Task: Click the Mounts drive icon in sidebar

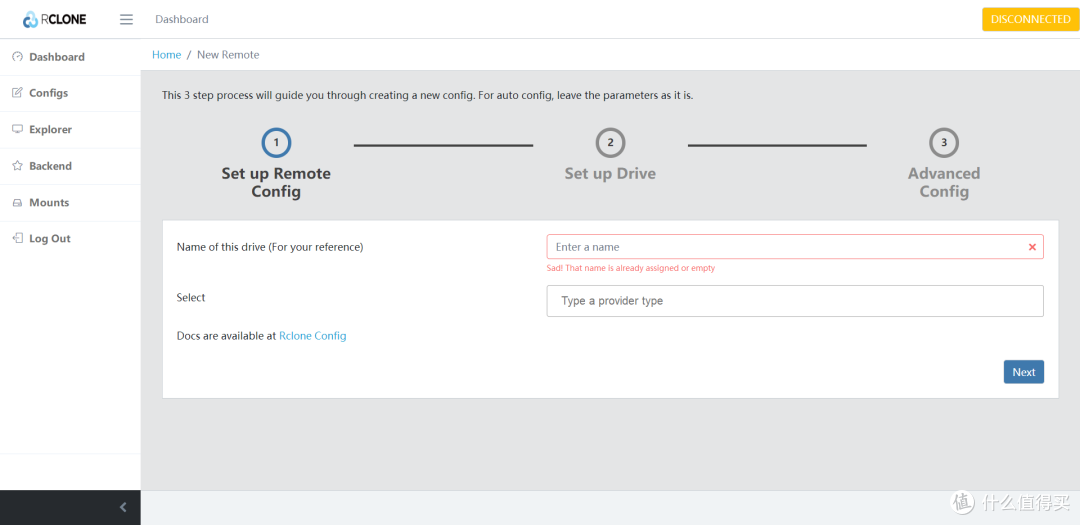Action: [17, 203]
